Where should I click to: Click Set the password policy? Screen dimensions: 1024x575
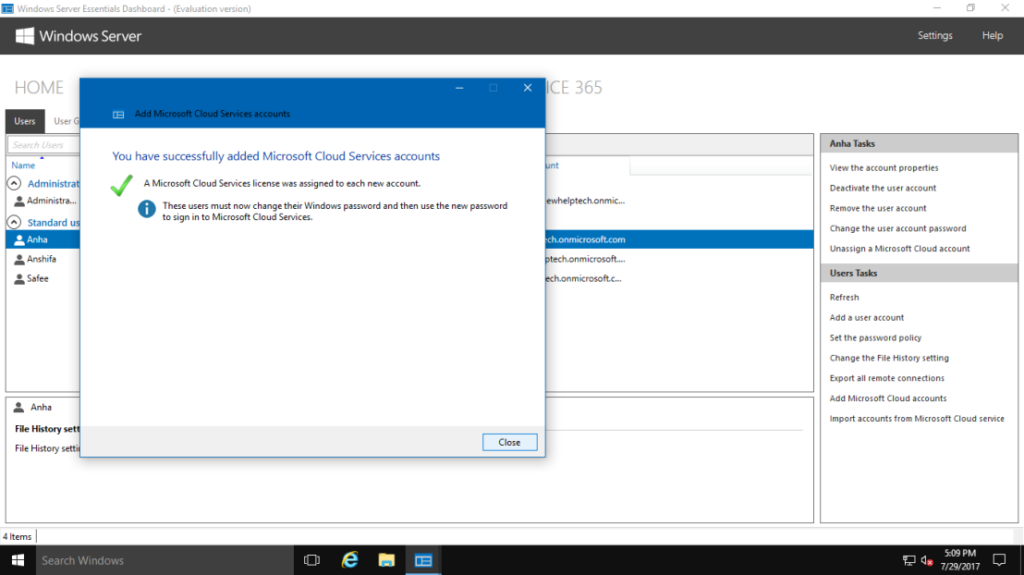point(875,338)
